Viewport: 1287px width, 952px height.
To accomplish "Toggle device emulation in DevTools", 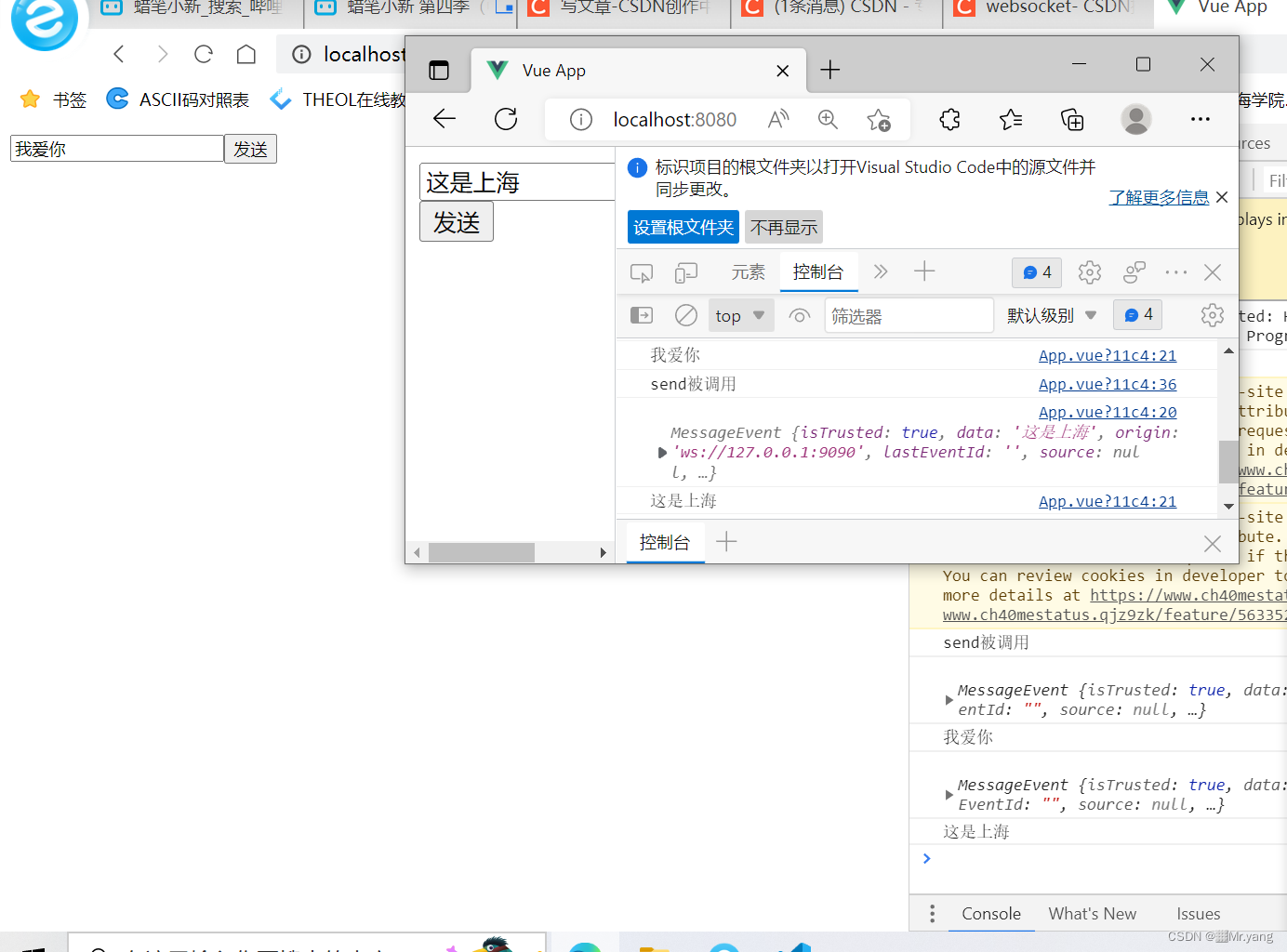I will coord(686,272).
